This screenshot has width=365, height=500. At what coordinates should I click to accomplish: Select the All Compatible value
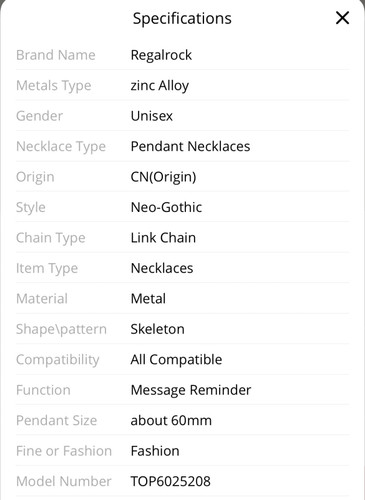[x=176, y=360]
